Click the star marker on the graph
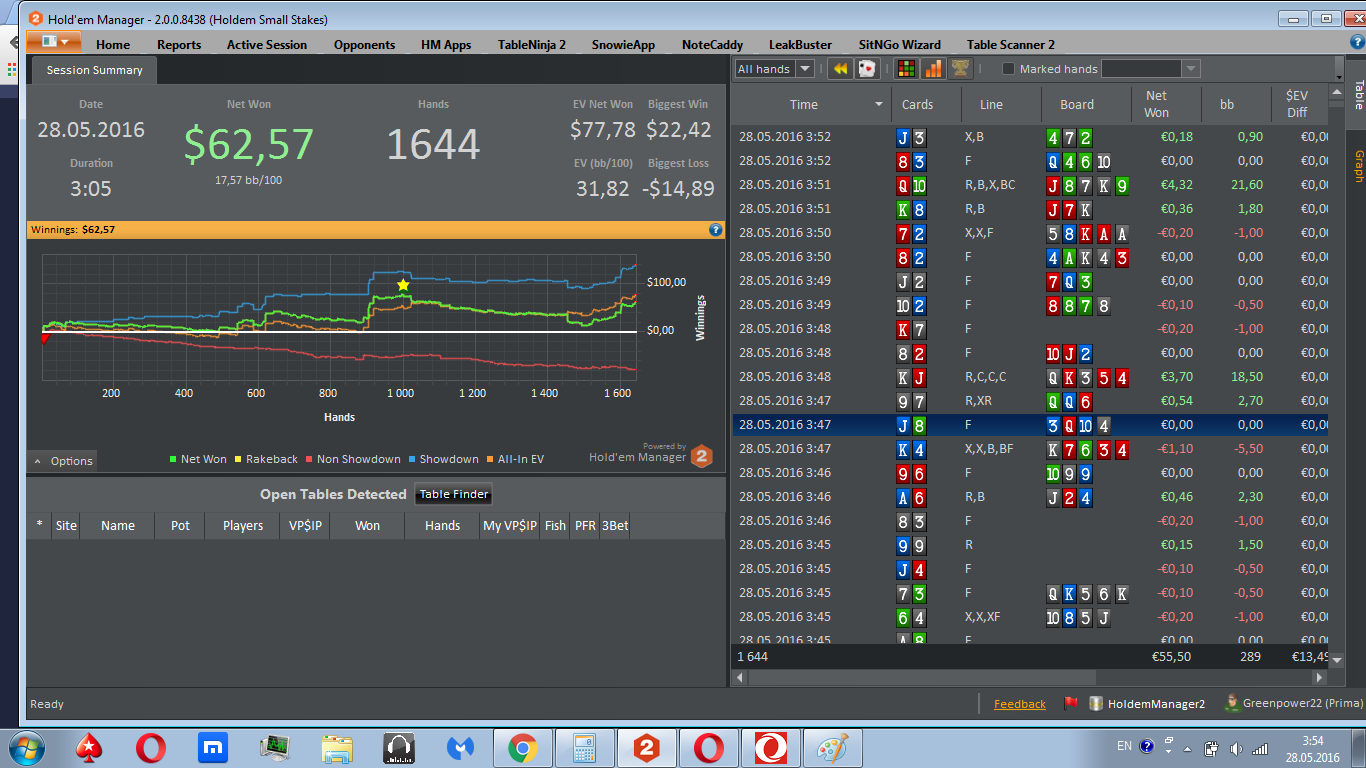This screenshot has width=1366, height=768. tap(403, 285)
